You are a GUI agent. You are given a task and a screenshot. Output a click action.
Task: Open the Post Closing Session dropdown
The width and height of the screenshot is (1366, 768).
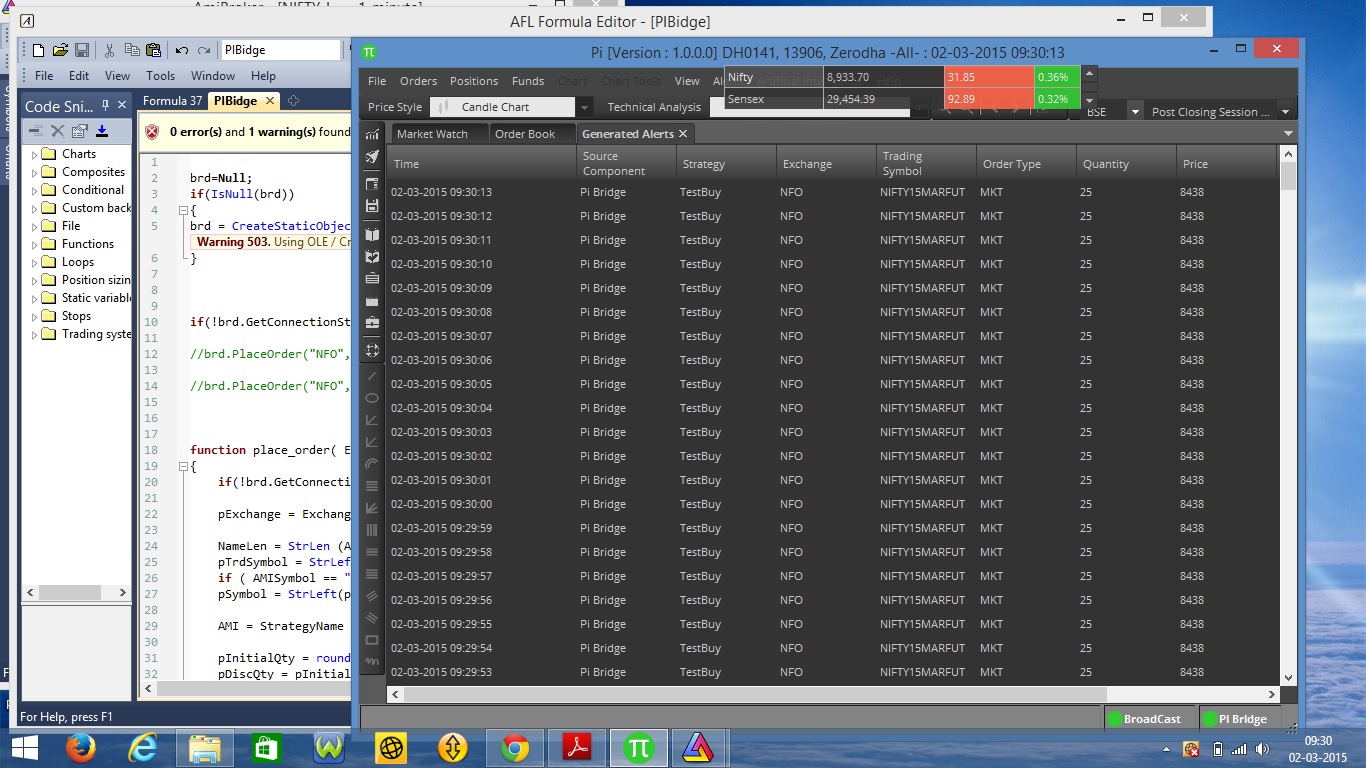click(1287, 112)
